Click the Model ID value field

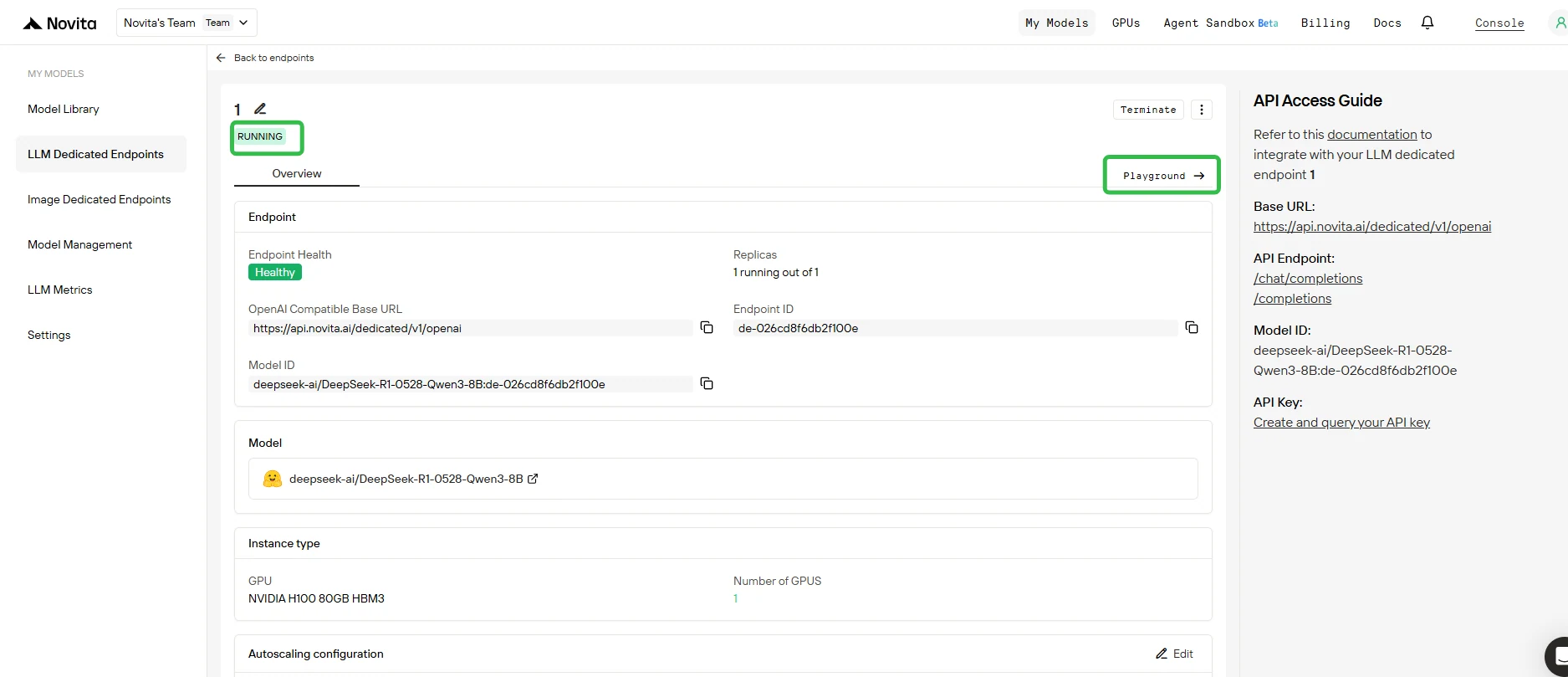(x=470, y=384)
